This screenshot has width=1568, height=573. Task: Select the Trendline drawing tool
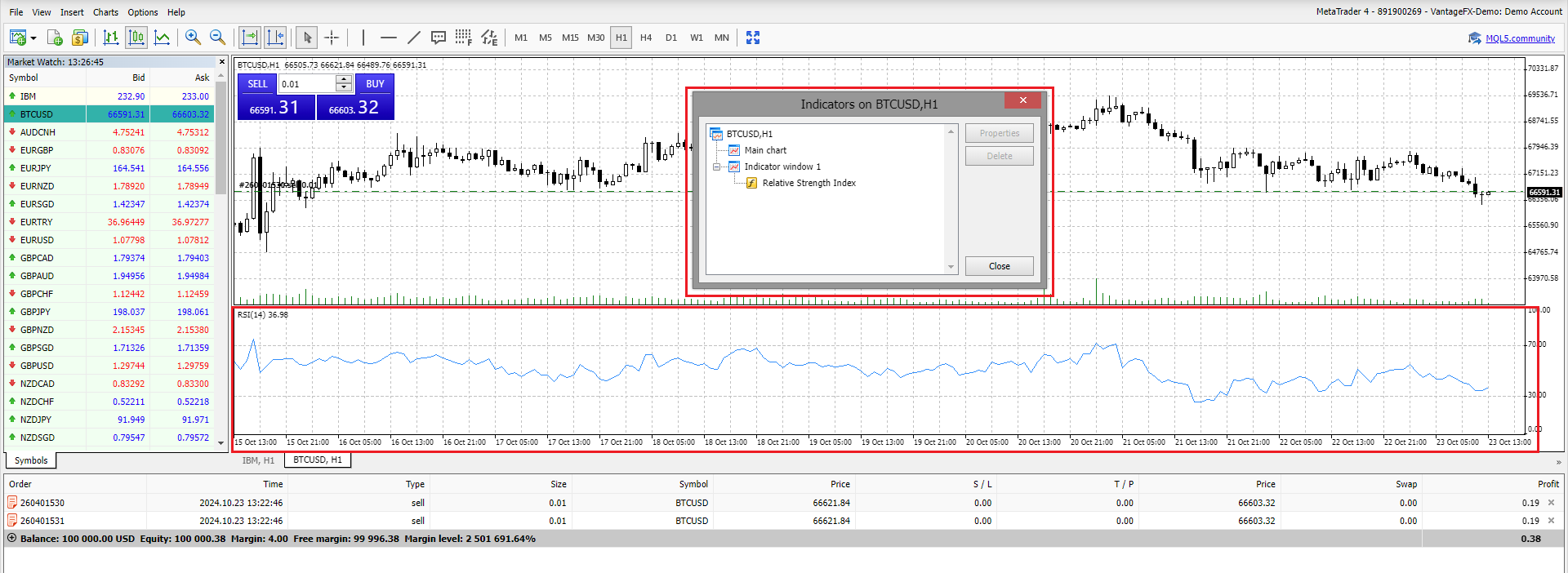(x=414, y=38)
